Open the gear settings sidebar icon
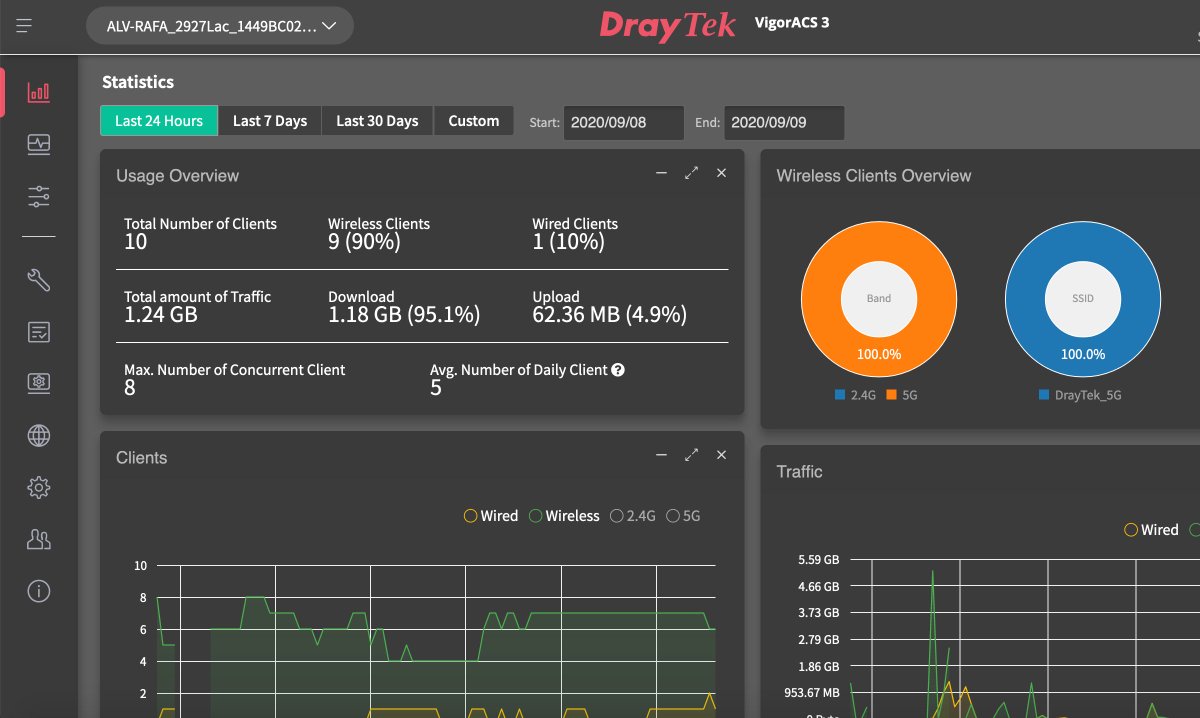 [39, 487]
